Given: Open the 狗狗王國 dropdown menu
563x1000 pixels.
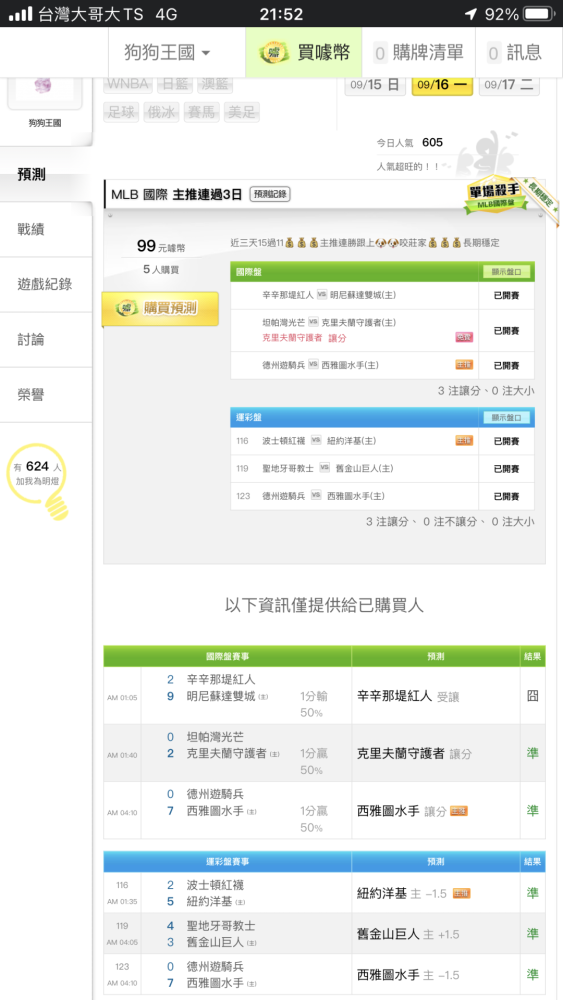Looking at the screenshot, I should pyautogui.click(x=167, y=52).
